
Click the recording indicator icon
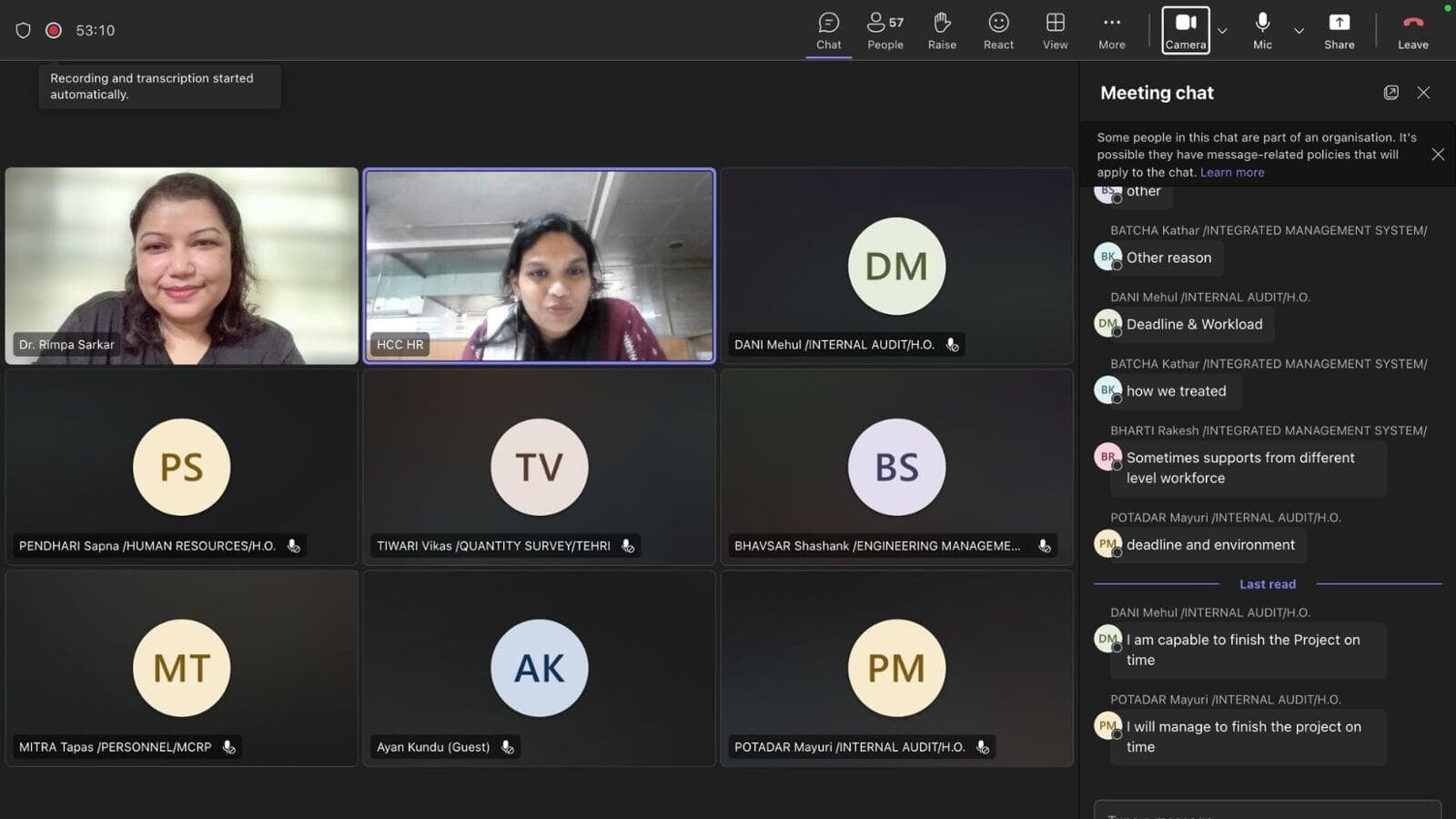54,30
